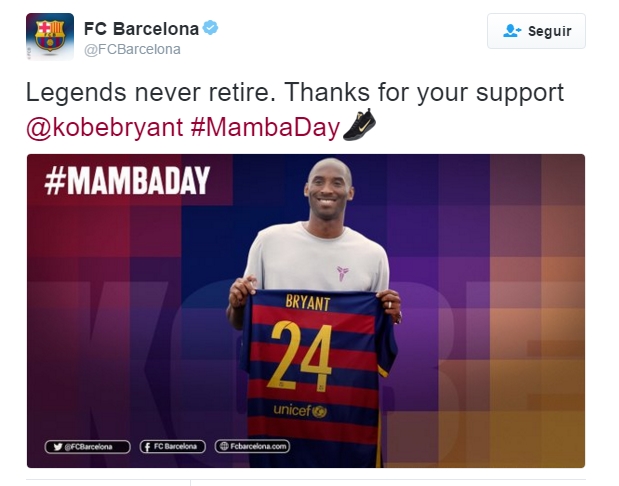The image size is (619, 486).
Task: Click the Kobe logo on the grey shirt
Action: coord(343,274)
